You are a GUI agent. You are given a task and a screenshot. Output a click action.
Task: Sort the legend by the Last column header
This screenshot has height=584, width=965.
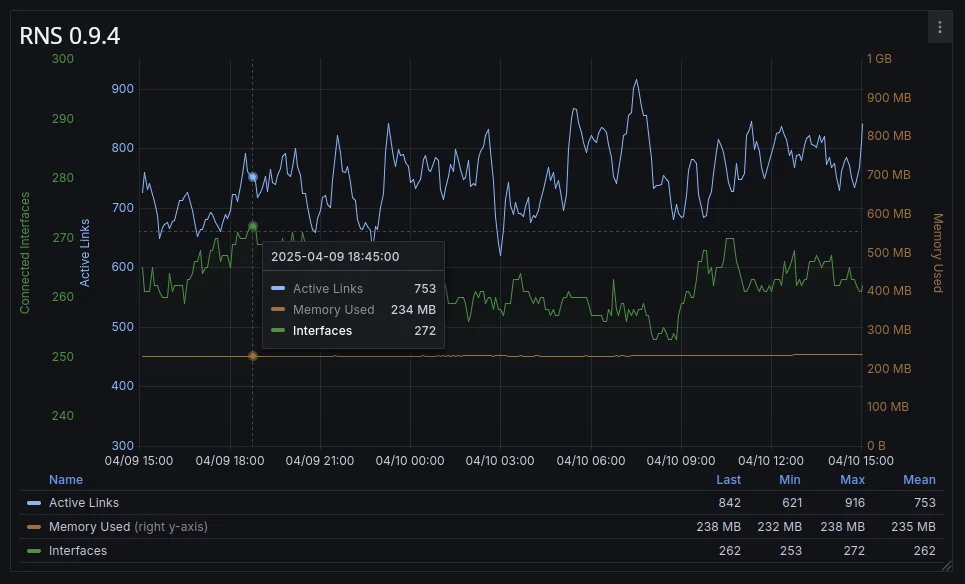(x=728, y=480)
